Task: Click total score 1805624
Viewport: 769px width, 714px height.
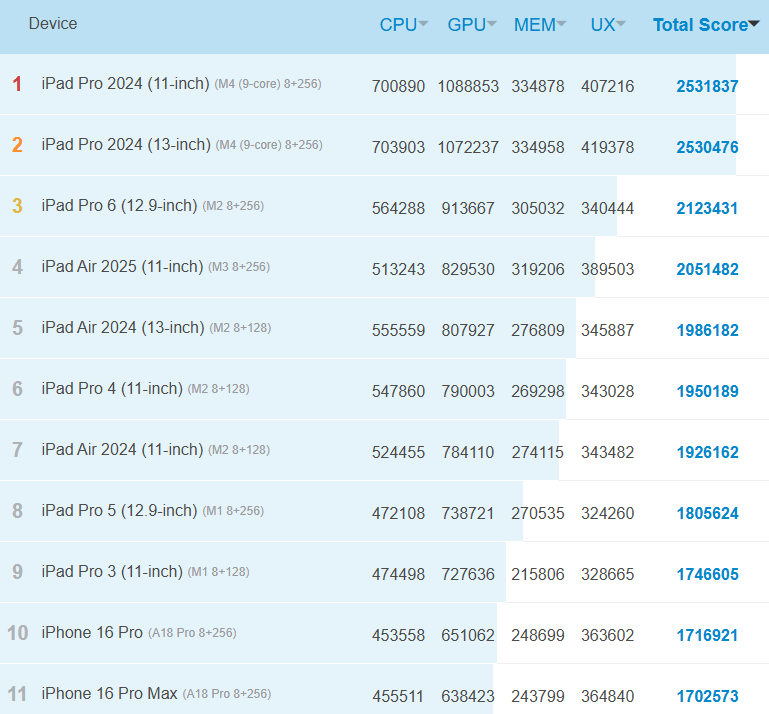Action: (707, 513)
